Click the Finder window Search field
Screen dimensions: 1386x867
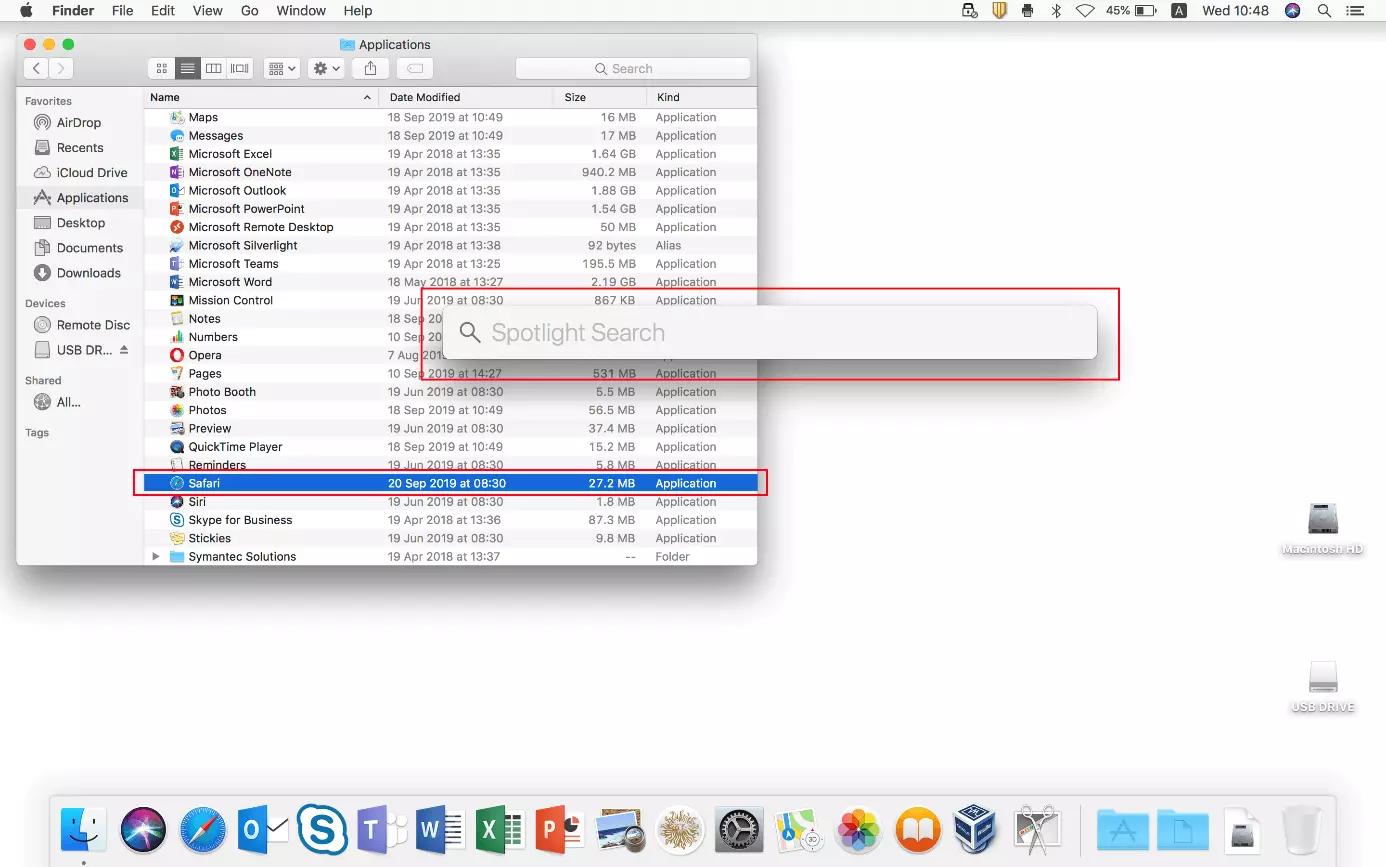[x=632, y=68]
